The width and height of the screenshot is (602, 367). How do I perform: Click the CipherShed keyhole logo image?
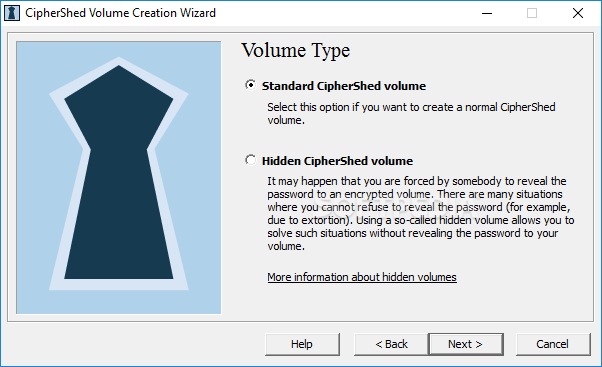(119, 177)
